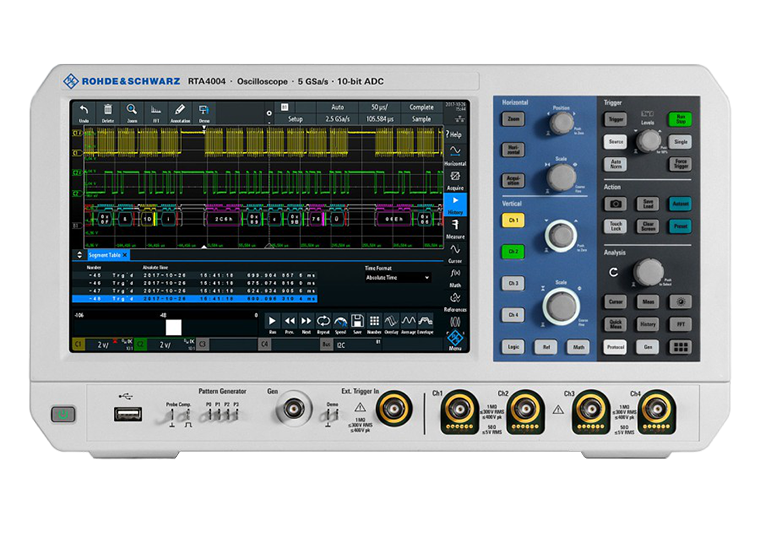Push the green Ch 2 hardware key
The image size is (760, 550).
[513, 251]
